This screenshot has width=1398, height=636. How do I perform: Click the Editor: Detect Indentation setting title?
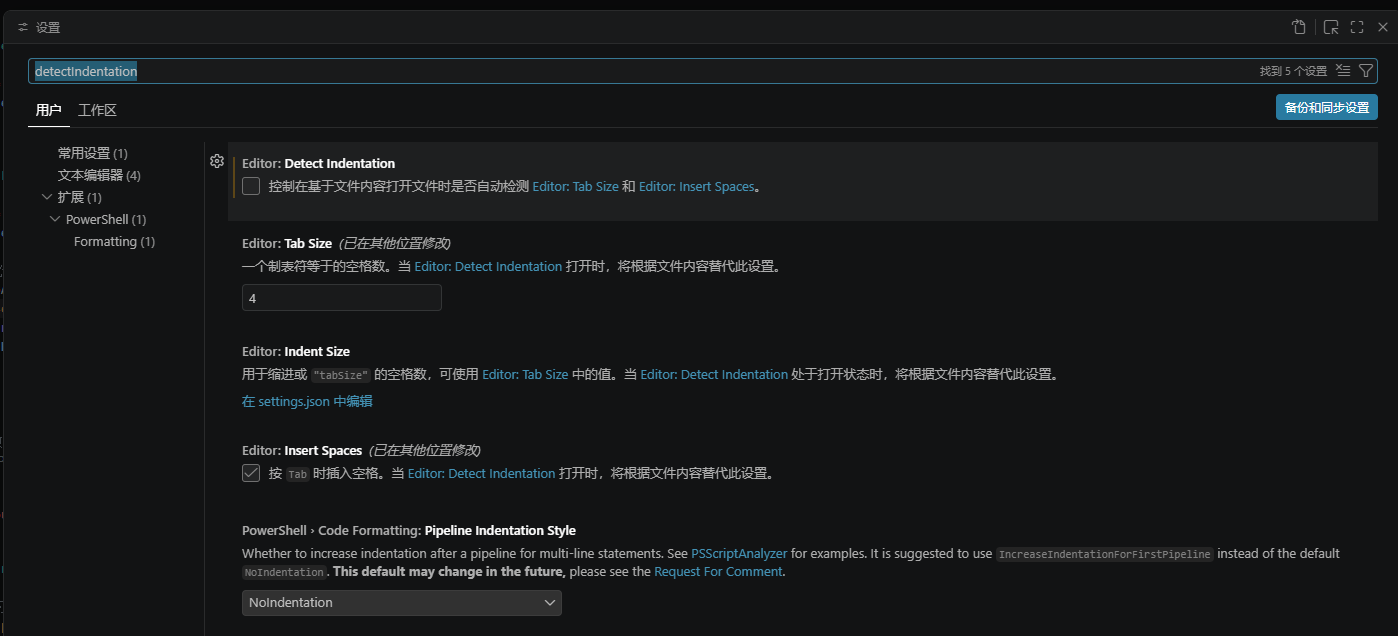318,163
